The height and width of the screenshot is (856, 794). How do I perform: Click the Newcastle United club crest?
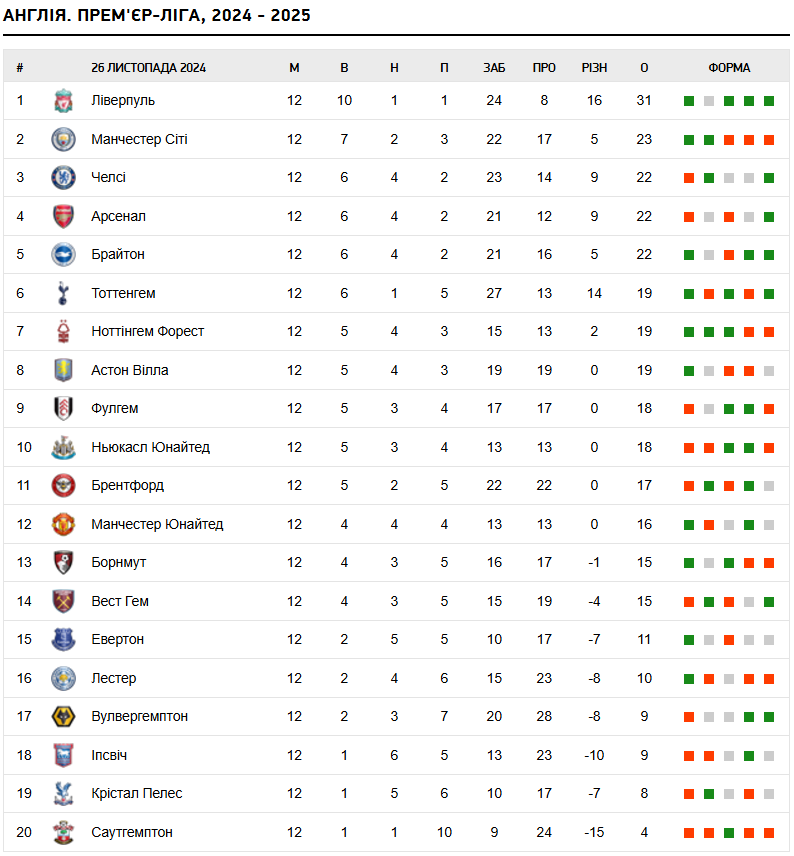pyautogui.click(x=63, y=447)
